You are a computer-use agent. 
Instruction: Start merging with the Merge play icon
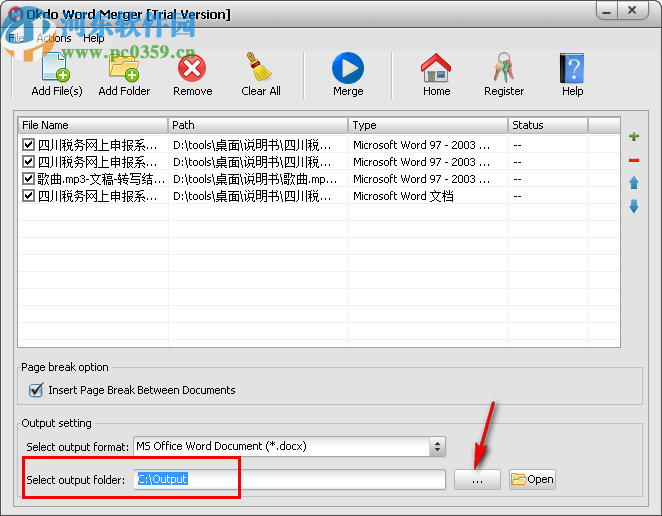point(348,68)
